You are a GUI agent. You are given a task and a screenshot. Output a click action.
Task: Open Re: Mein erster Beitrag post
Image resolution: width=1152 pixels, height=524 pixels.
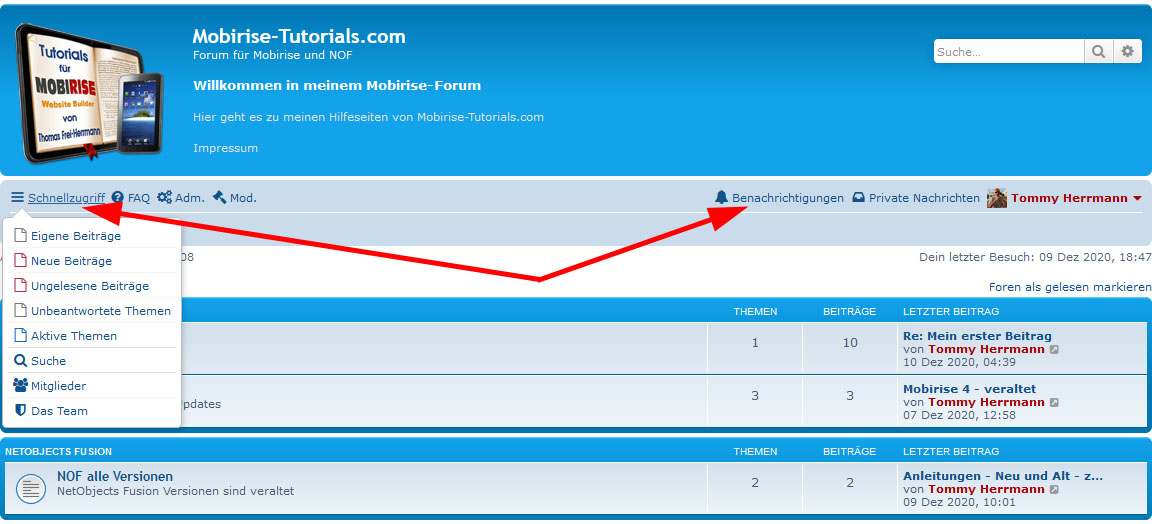tap(977, 336)
